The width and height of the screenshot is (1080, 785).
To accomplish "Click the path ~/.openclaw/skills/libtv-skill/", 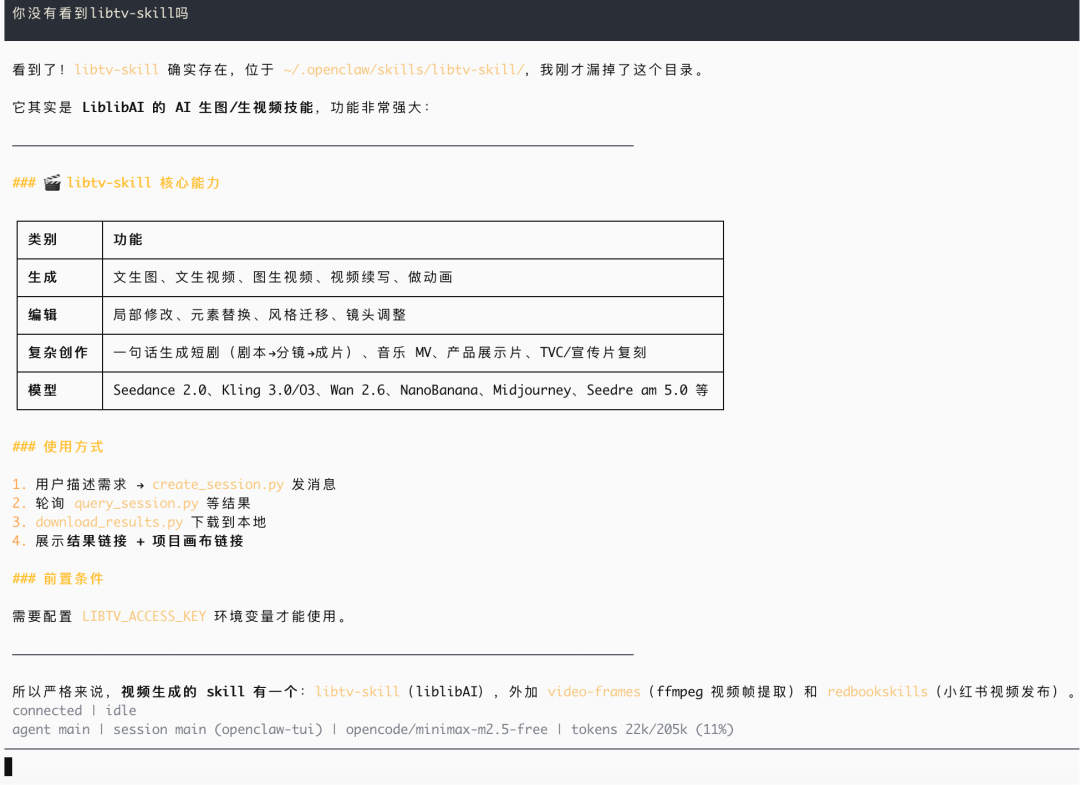I will click(404, 70).
